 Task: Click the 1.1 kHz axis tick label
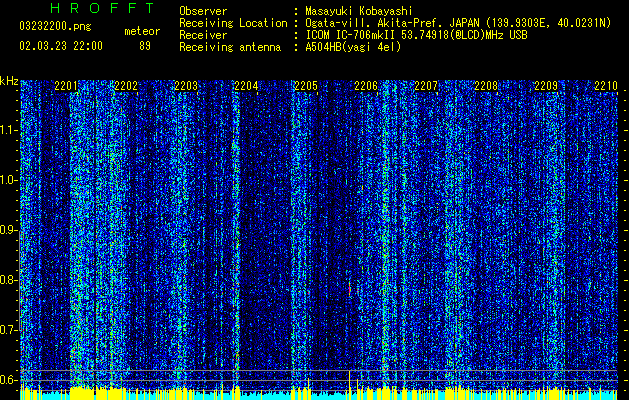click(8, 130)
